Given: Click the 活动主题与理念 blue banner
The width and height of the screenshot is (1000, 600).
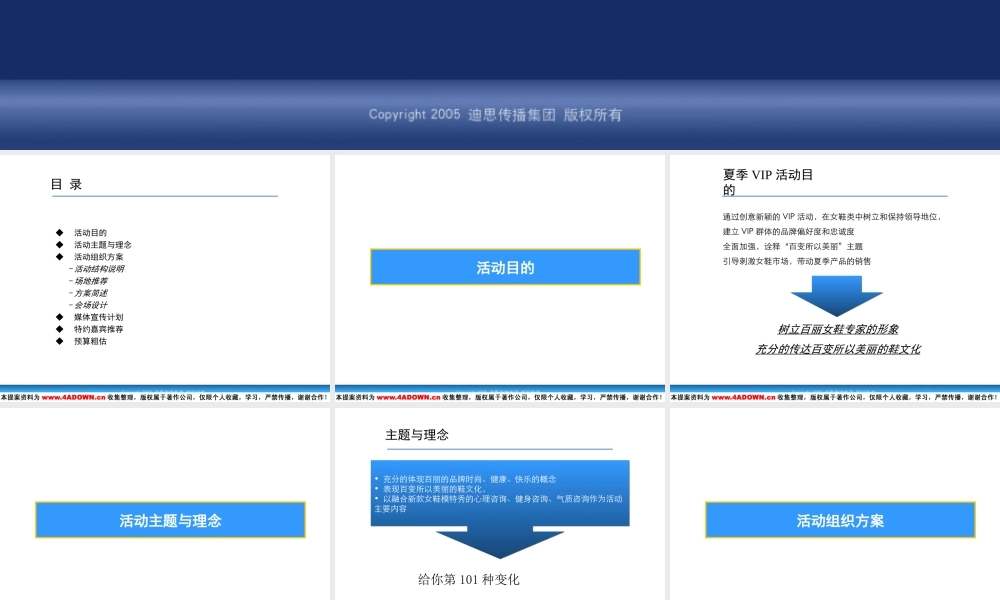Looking at the screenshot, I should pyautogui.click(x=171, y=519).
